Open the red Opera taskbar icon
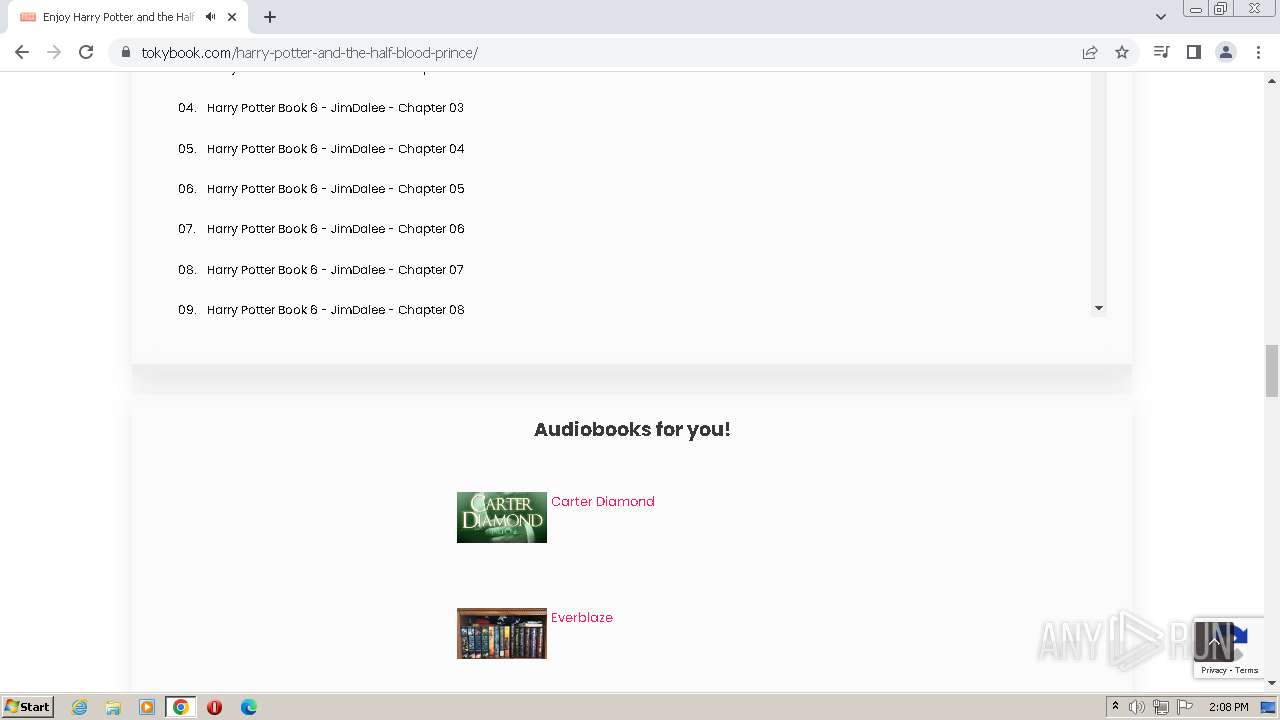Screen dimensions: 1280x720 coord(214,707)
